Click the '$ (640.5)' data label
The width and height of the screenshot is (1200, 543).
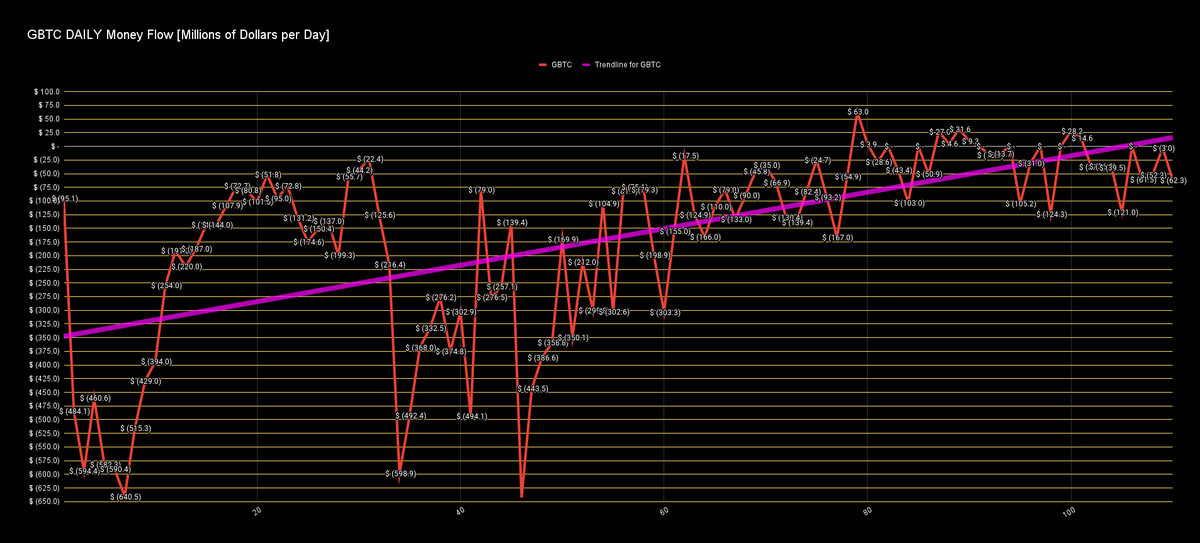pyautogui.click(x=126, y=497)
